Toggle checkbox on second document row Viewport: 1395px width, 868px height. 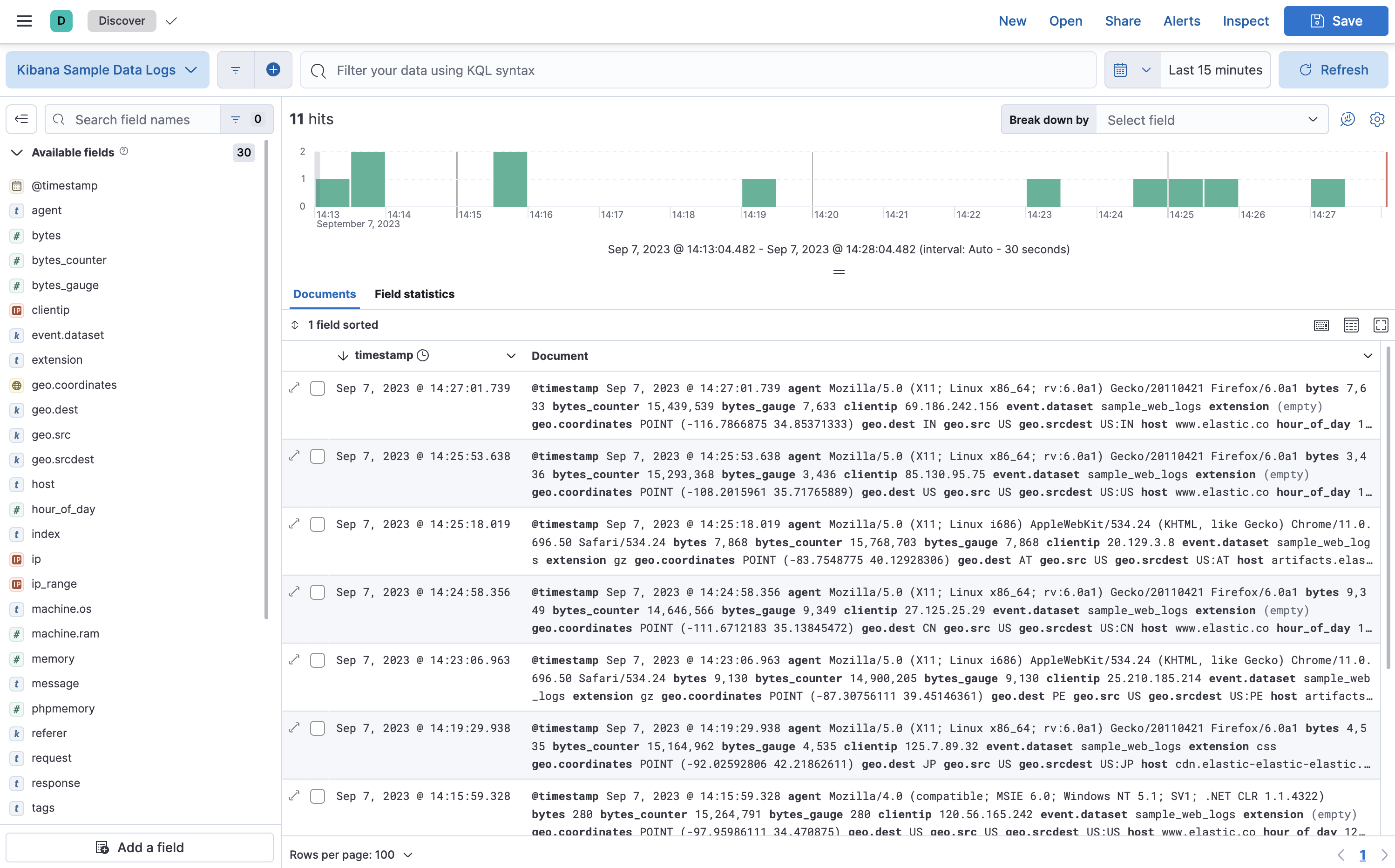(x=317, y=457)
